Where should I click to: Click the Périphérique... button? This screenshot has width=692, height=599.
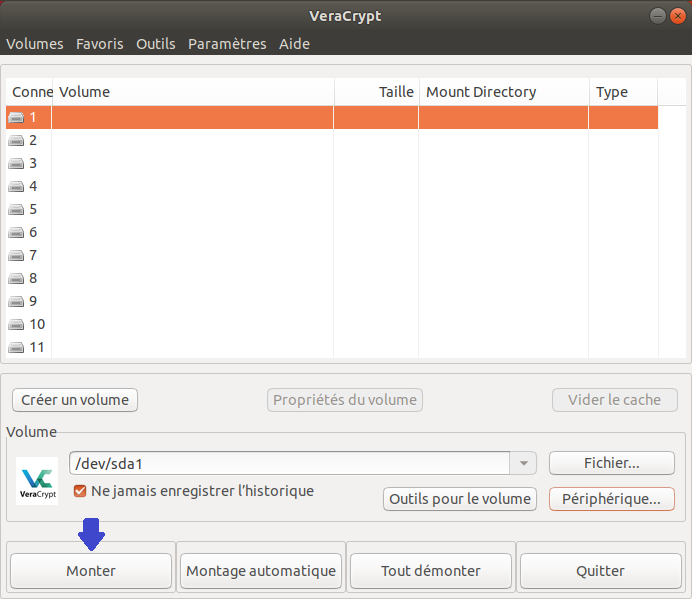[611, 498]
